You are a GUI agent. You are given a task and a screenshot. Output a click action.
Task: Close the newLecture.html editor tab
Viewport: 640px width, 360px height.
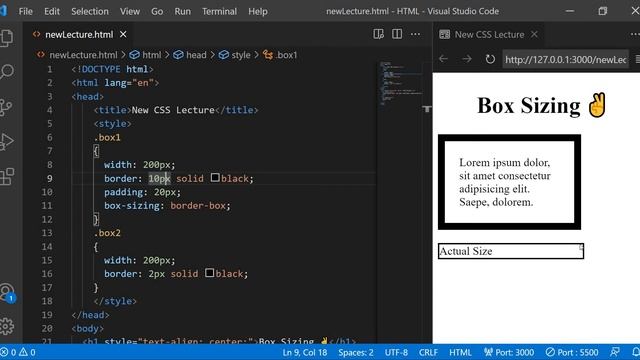123,35
